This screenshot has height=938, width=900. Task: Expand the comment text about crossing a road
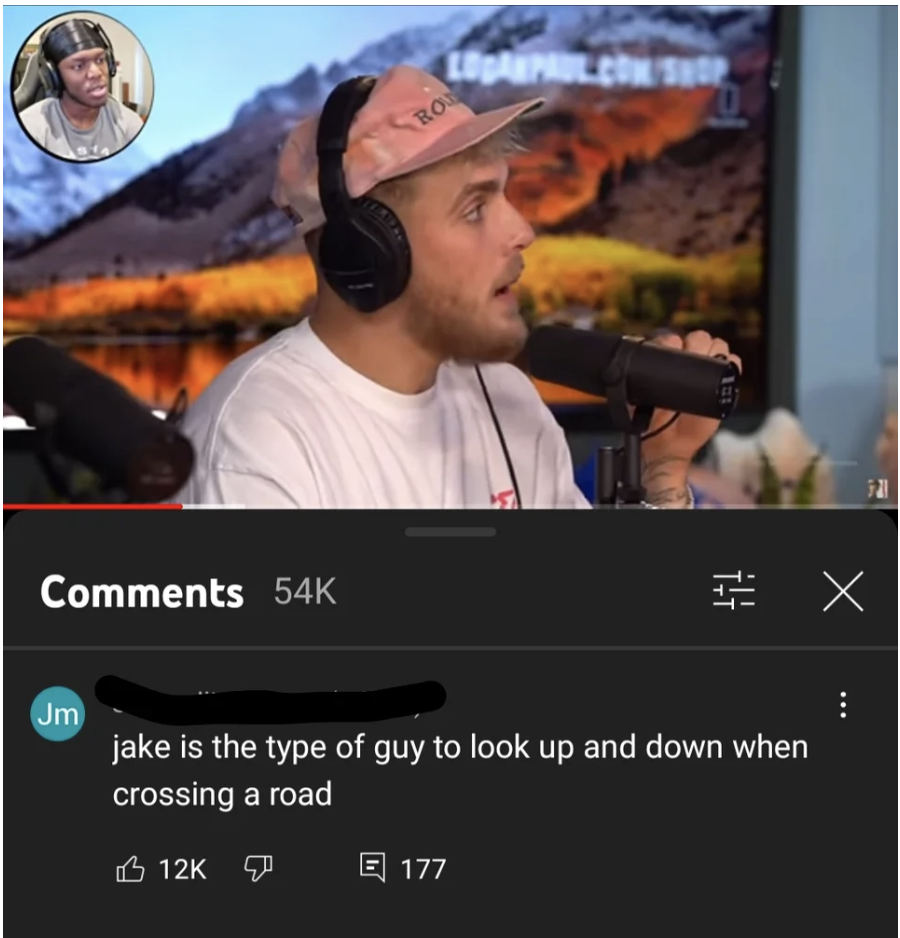coord(460,770)
